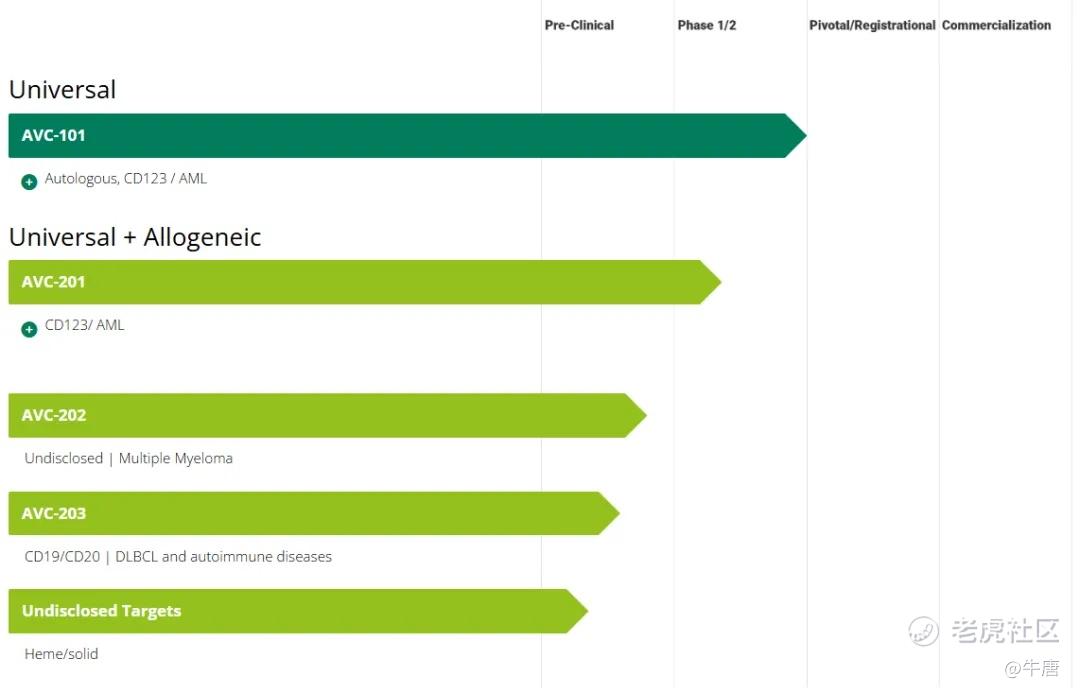Click the Universal + Allogeneic section heading
Viewport: 1080px width, 693px height.
[135, 237]
